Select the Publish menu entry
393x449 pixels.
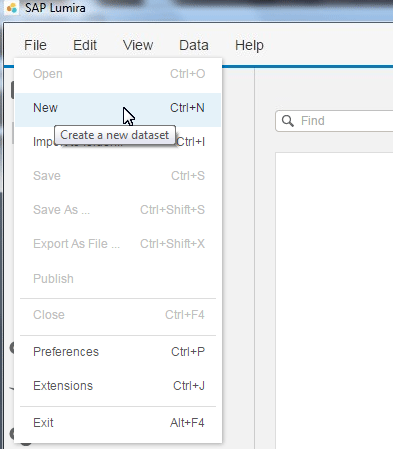tap(118, 278)
